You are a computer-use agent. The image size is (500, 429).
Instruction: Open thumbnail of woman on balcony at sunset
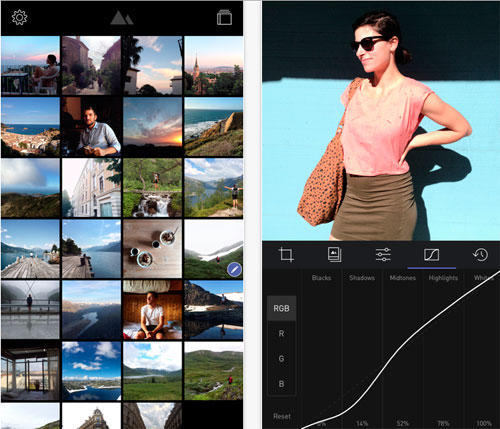30,66
